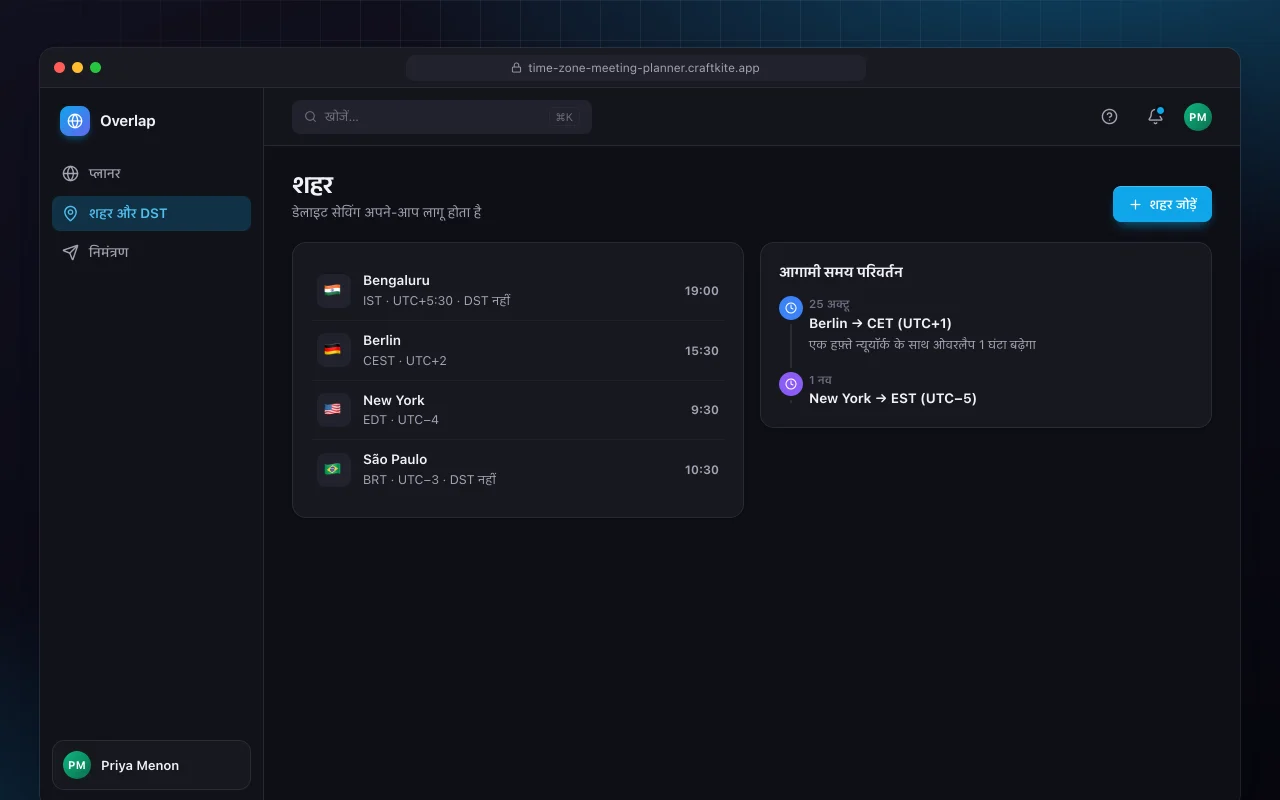Click the 19:00 time for Bengaluru
The width and height of the screenshot is (1280, 800).
[x=702, y=291]
